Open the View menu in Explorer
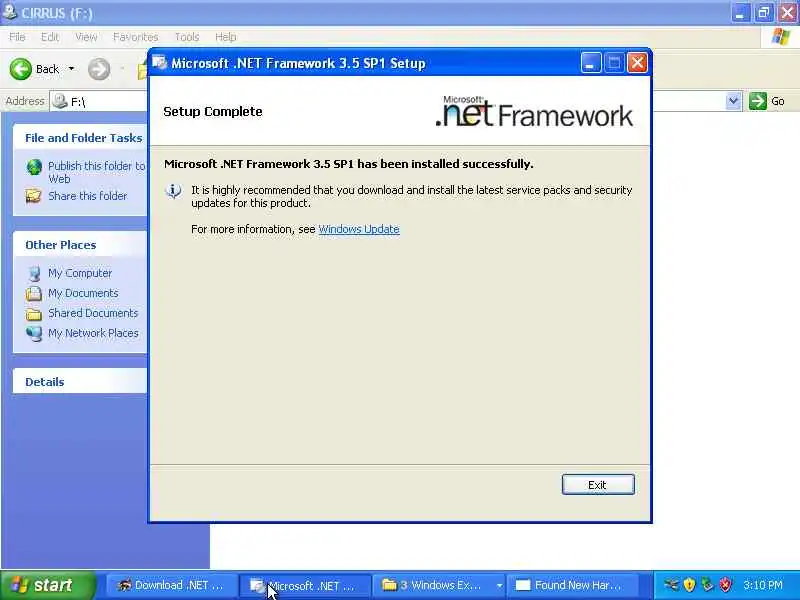The width and height of the screenshot is (800, 600). 86,37
